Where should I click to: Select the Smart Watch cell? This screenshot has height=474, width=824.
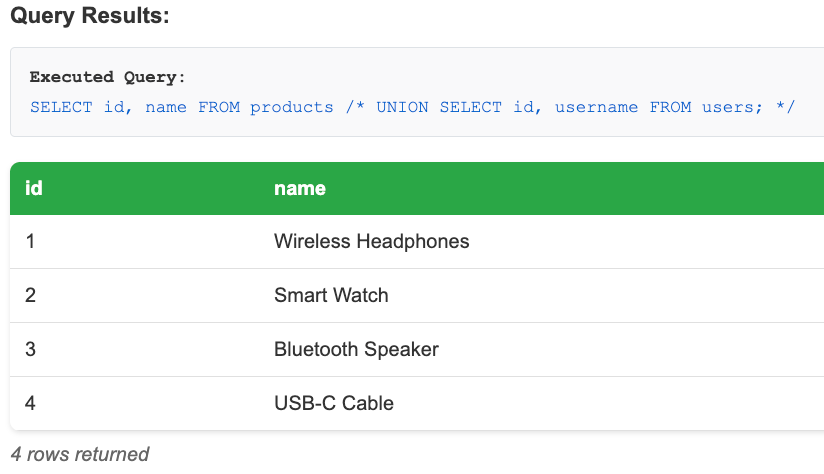click(x=331, y=295)
